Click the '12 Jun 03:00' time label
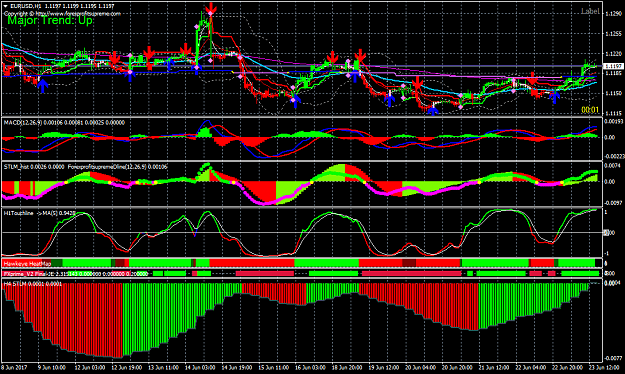This screenshot has height=374, width=625. (90, 367)
